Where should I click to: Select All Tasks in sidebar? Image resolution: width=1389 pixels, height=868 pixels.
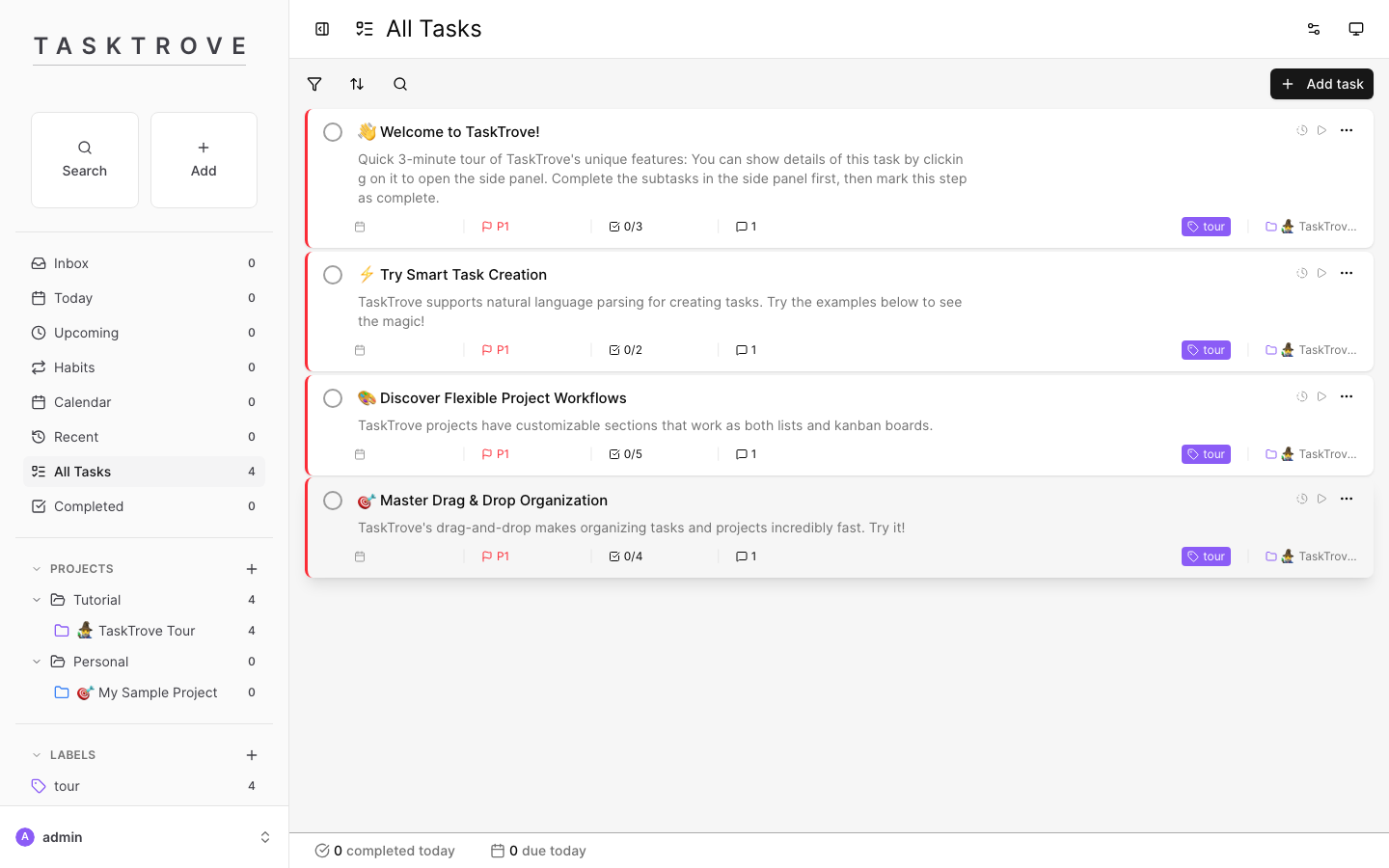coord(144,472)
